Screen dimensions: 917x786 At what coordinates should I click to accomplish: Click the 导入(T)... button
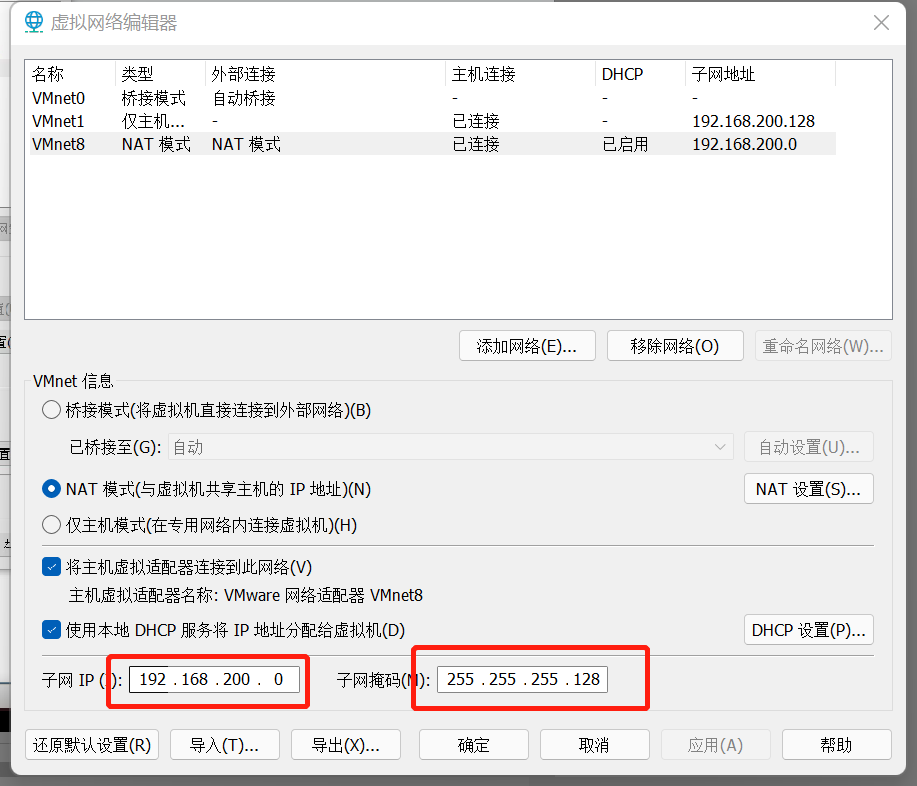tap(225, 745)
